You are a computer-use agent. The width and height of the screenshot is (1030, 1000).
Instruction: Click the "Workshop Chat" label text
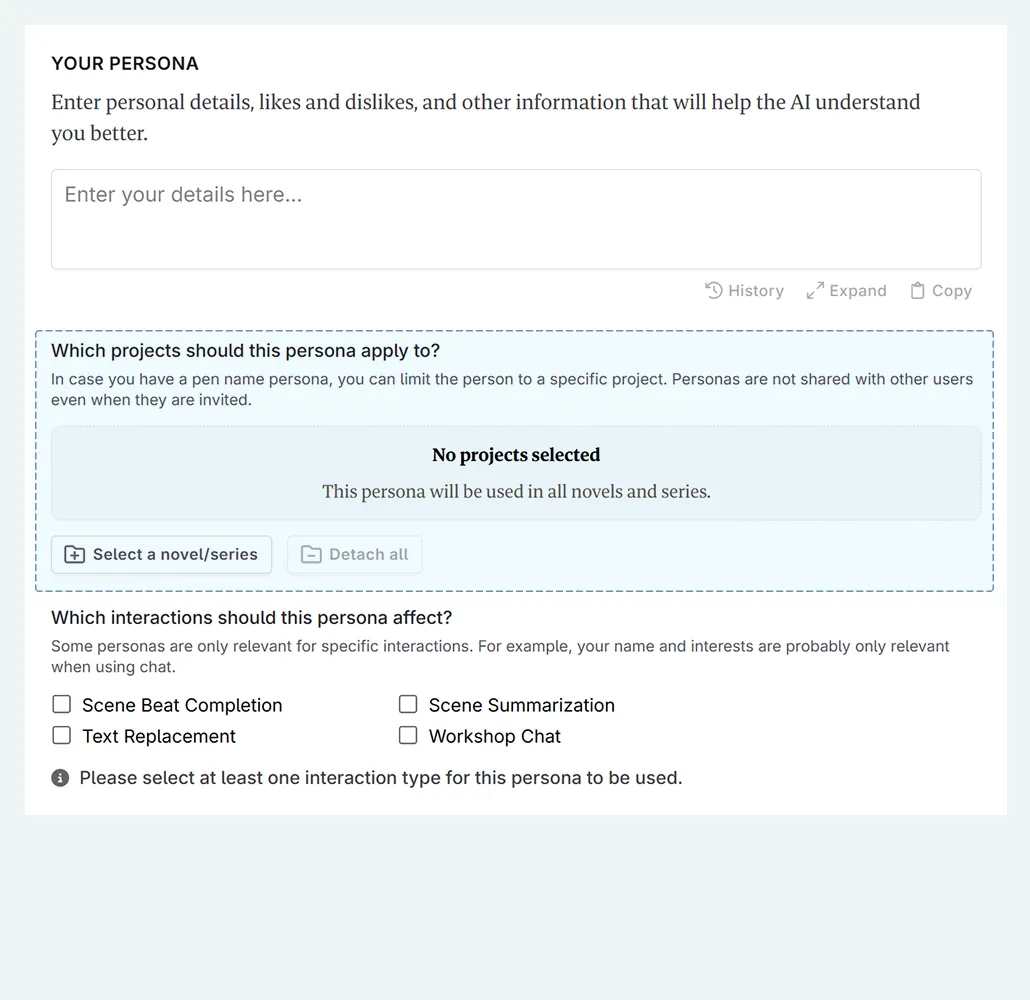[494, 737]
